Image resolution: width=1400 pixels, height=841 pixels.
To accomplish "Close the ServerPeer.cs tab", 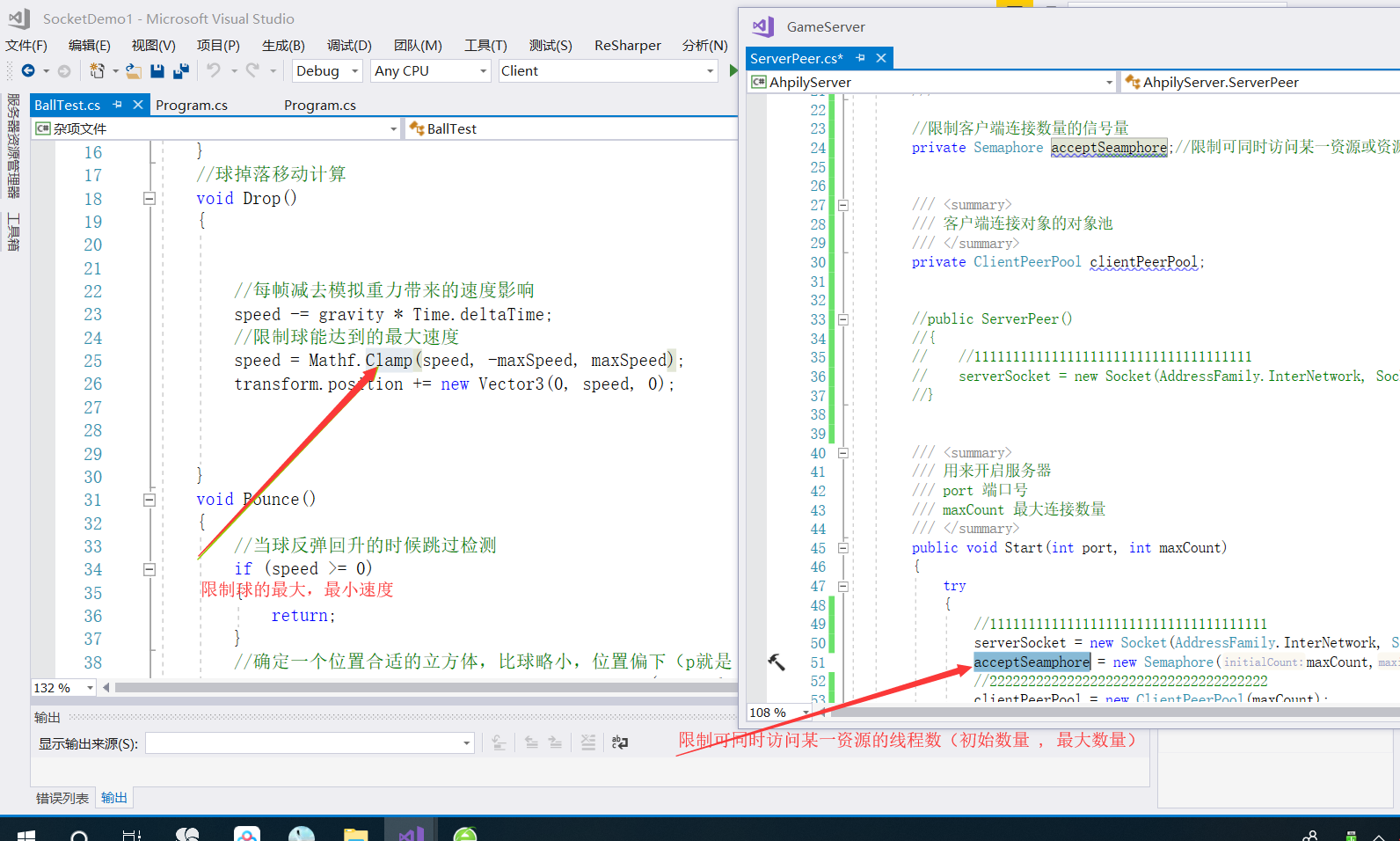I will [x=880, y=58].
